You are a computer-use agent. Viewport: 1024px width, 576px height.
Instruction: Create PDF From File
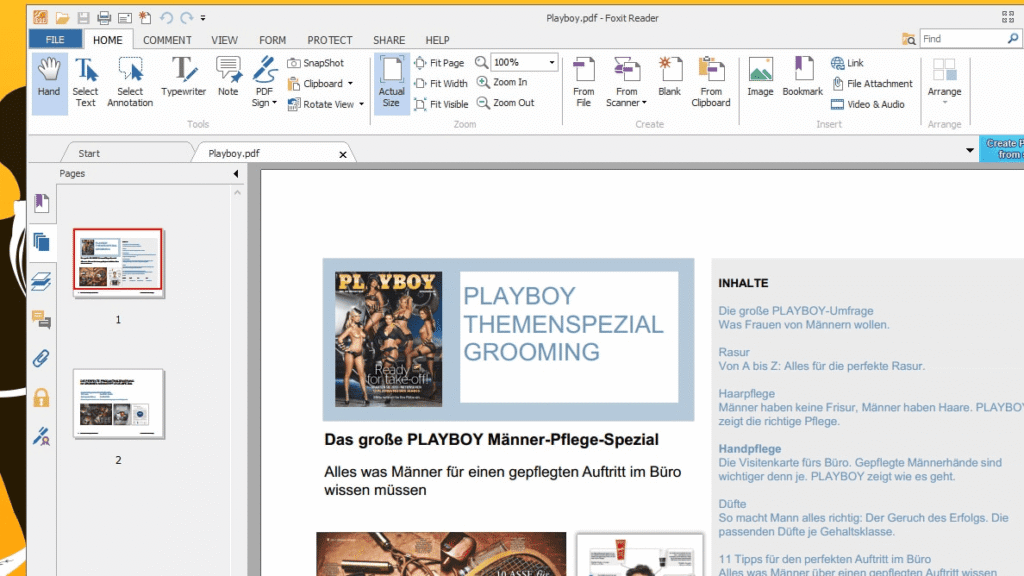pos(584,82)
